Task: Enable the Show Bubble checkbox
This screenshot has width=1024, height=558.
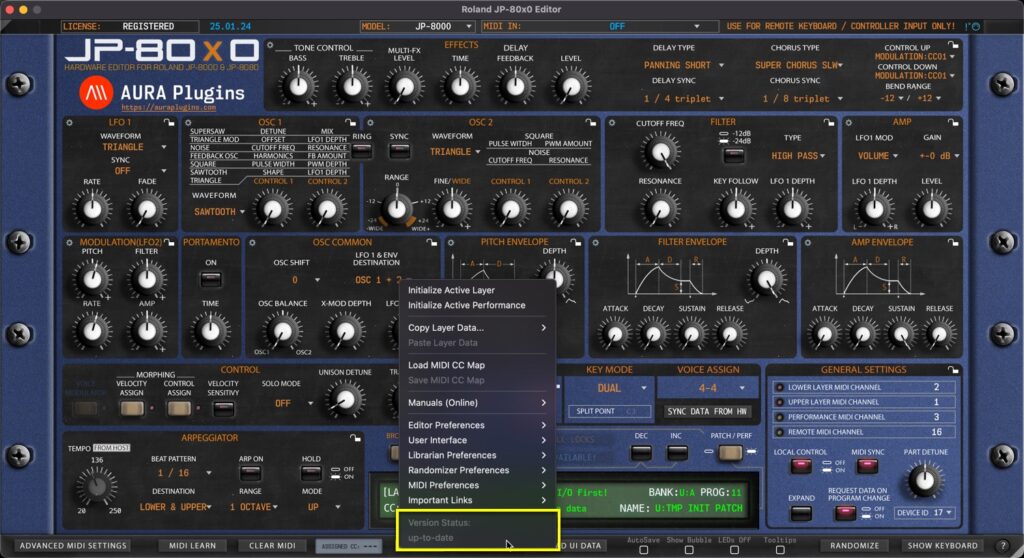Action: (689, 550)
